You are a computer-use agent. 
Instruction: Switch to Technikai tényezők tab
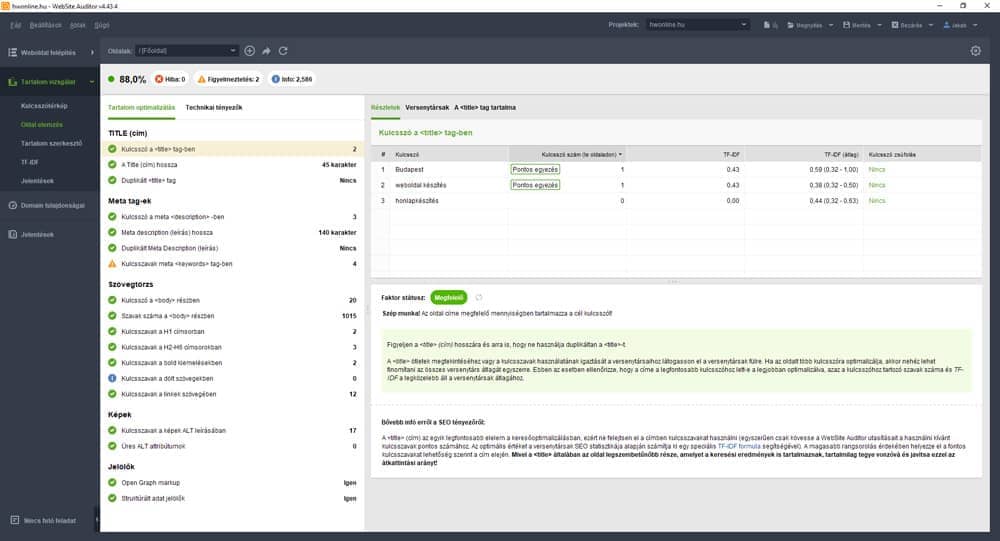(214, 107)
